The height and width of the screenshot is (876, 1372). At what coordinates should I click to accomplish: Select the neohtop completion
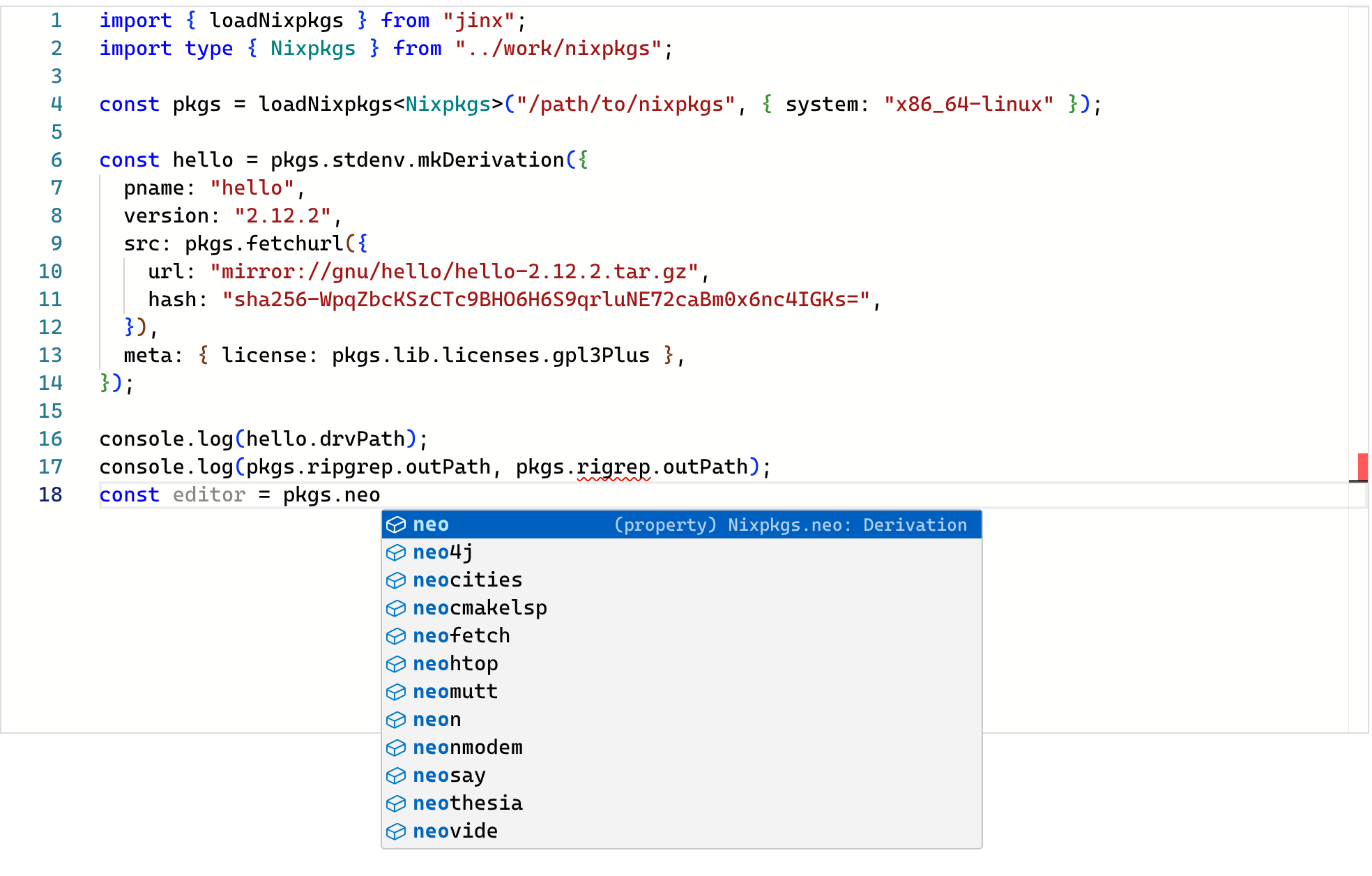[682, 665]
